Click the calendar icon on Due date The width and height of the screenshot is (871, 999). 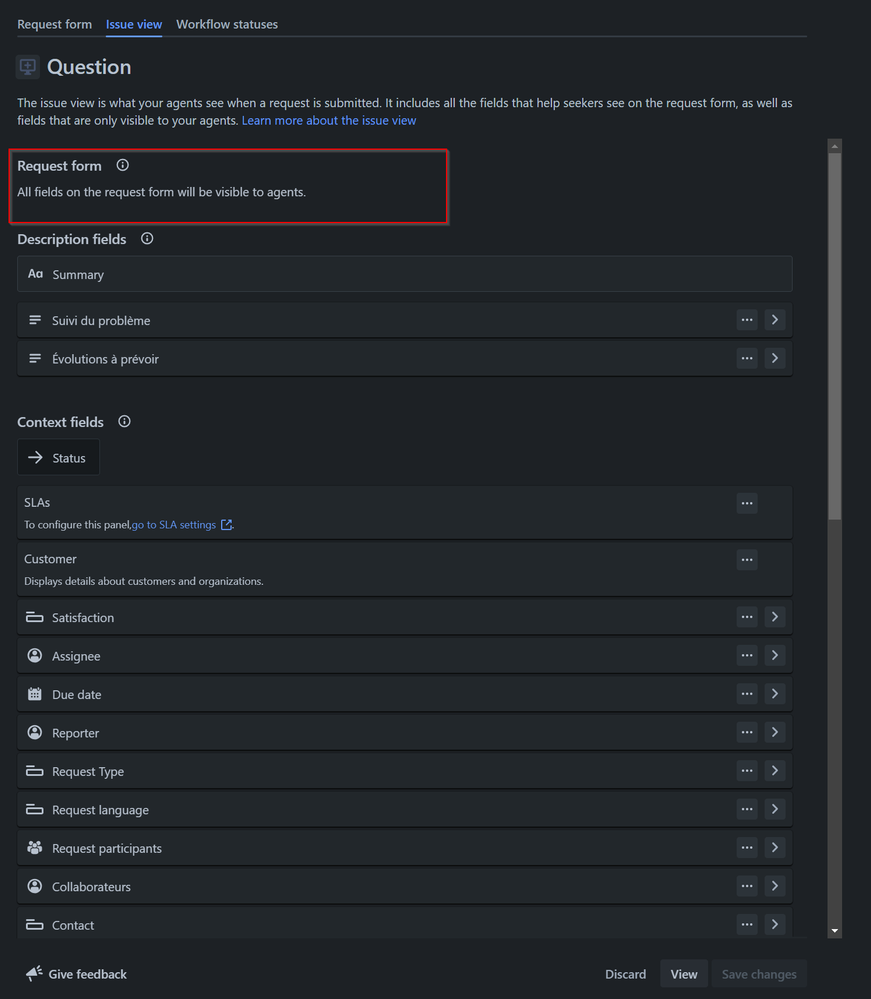pyautogui.click(x=35, y=694)
